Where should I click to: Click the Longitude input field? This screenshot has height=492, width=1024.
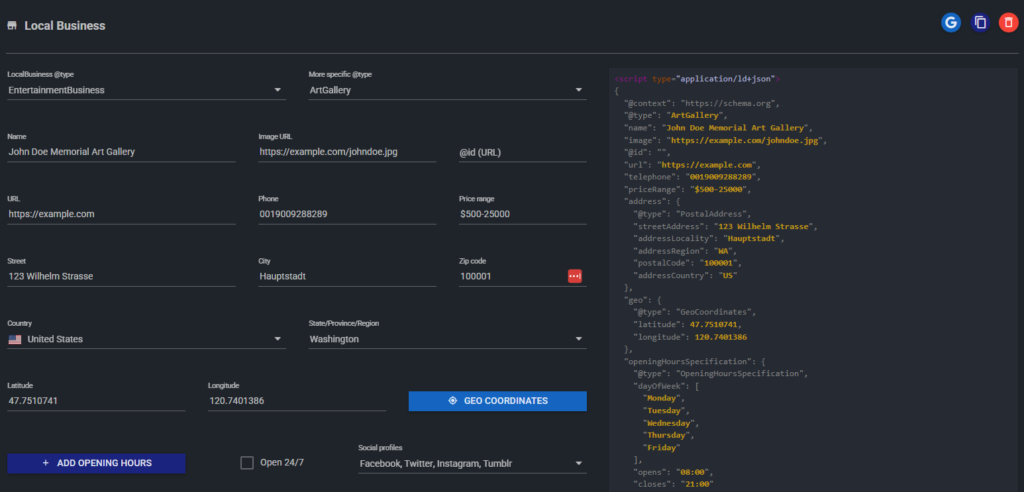(297, 401)
